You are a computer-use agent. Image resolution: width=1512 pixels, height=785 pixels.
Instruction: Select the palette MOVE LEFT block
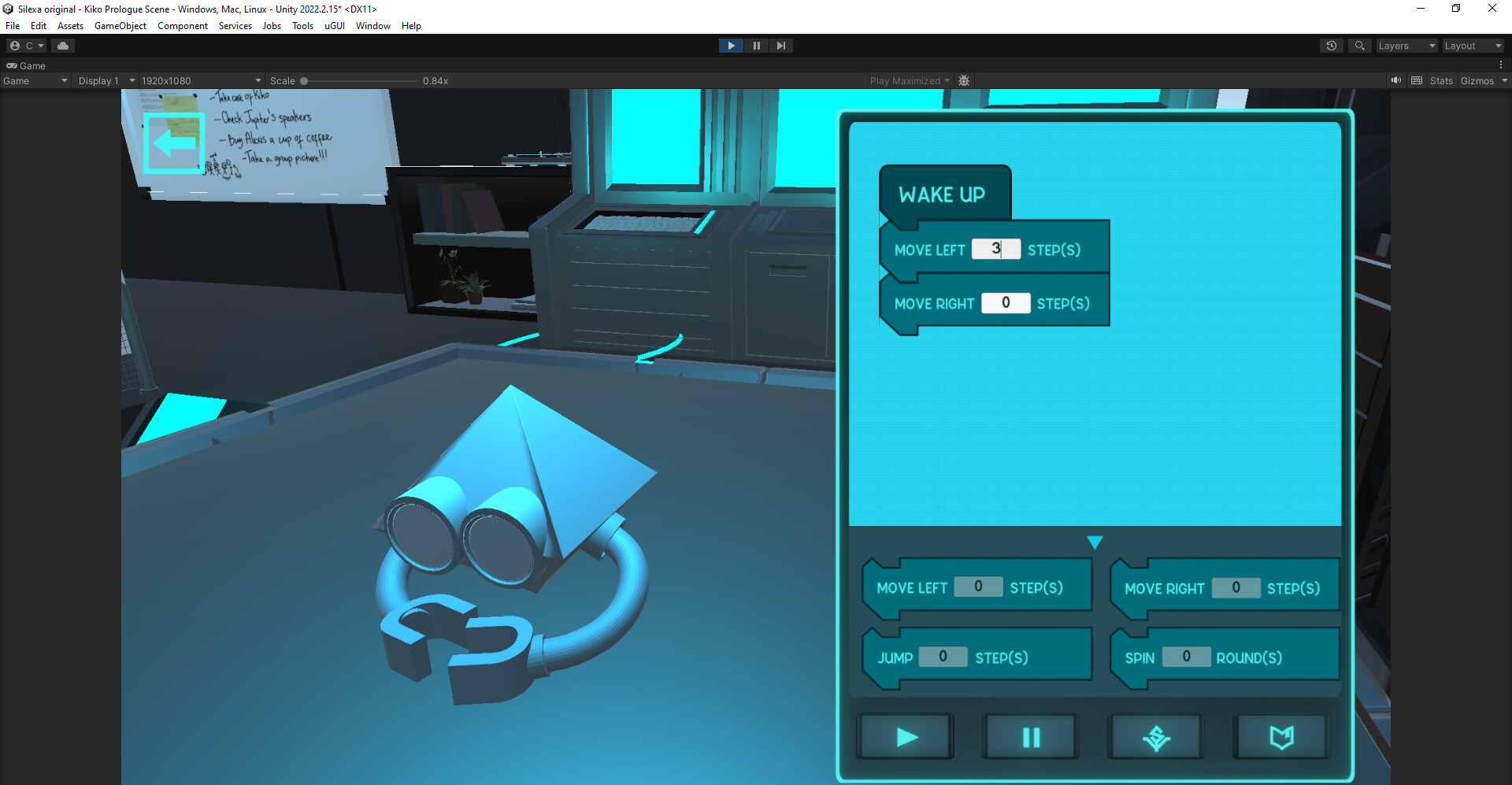click(976, 588)
